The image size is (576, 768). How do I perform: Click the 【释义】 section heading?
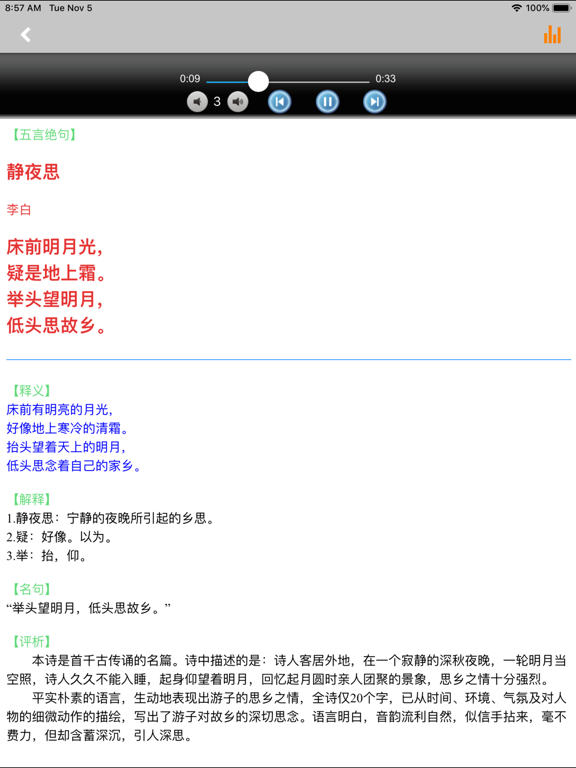point(31,390)
